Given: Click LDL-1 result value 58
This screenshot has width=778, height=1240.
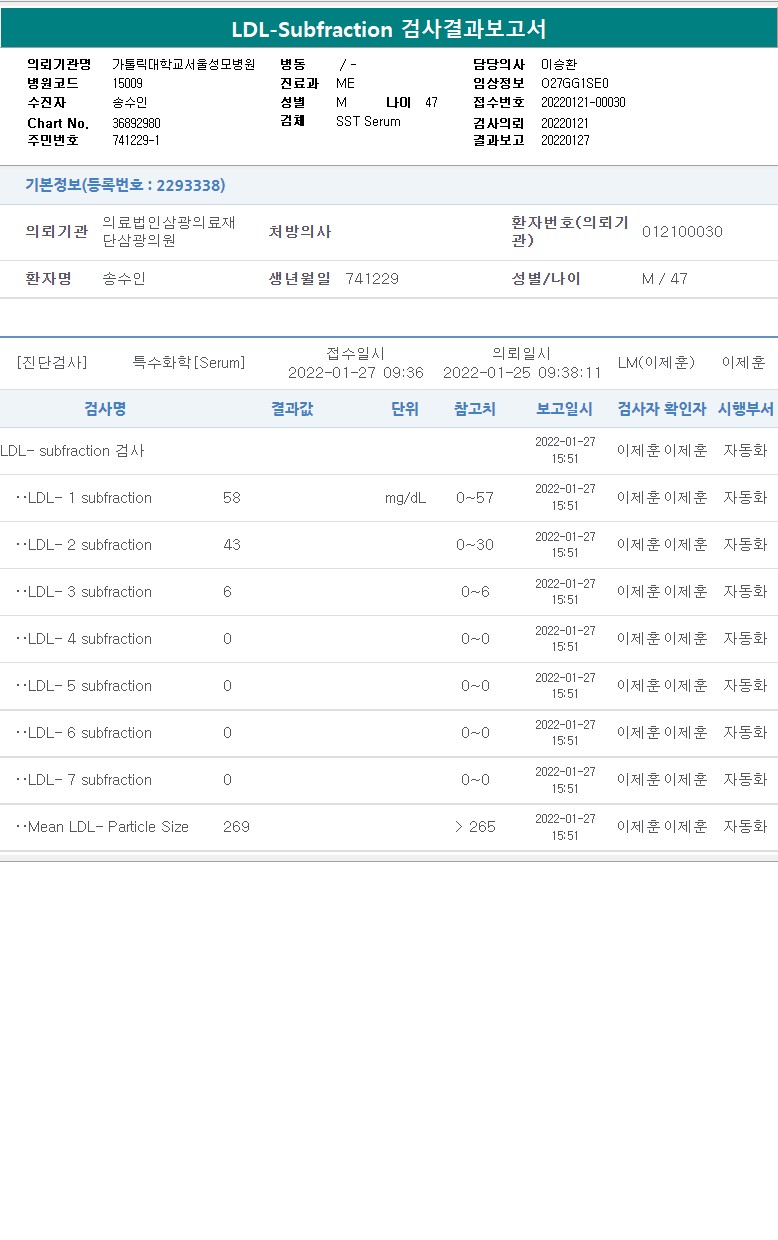Looking at the screenshot, I should pos(232,497).
